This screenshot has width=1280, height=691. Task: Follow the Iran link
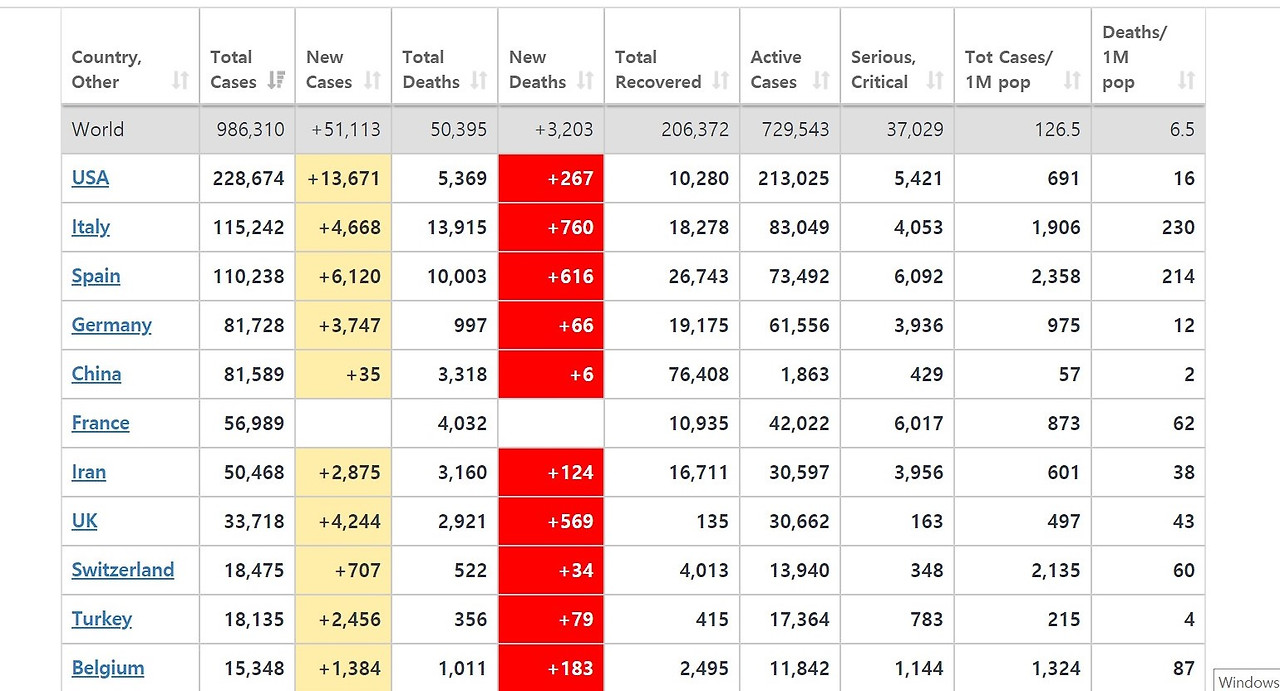pos(88,472)
